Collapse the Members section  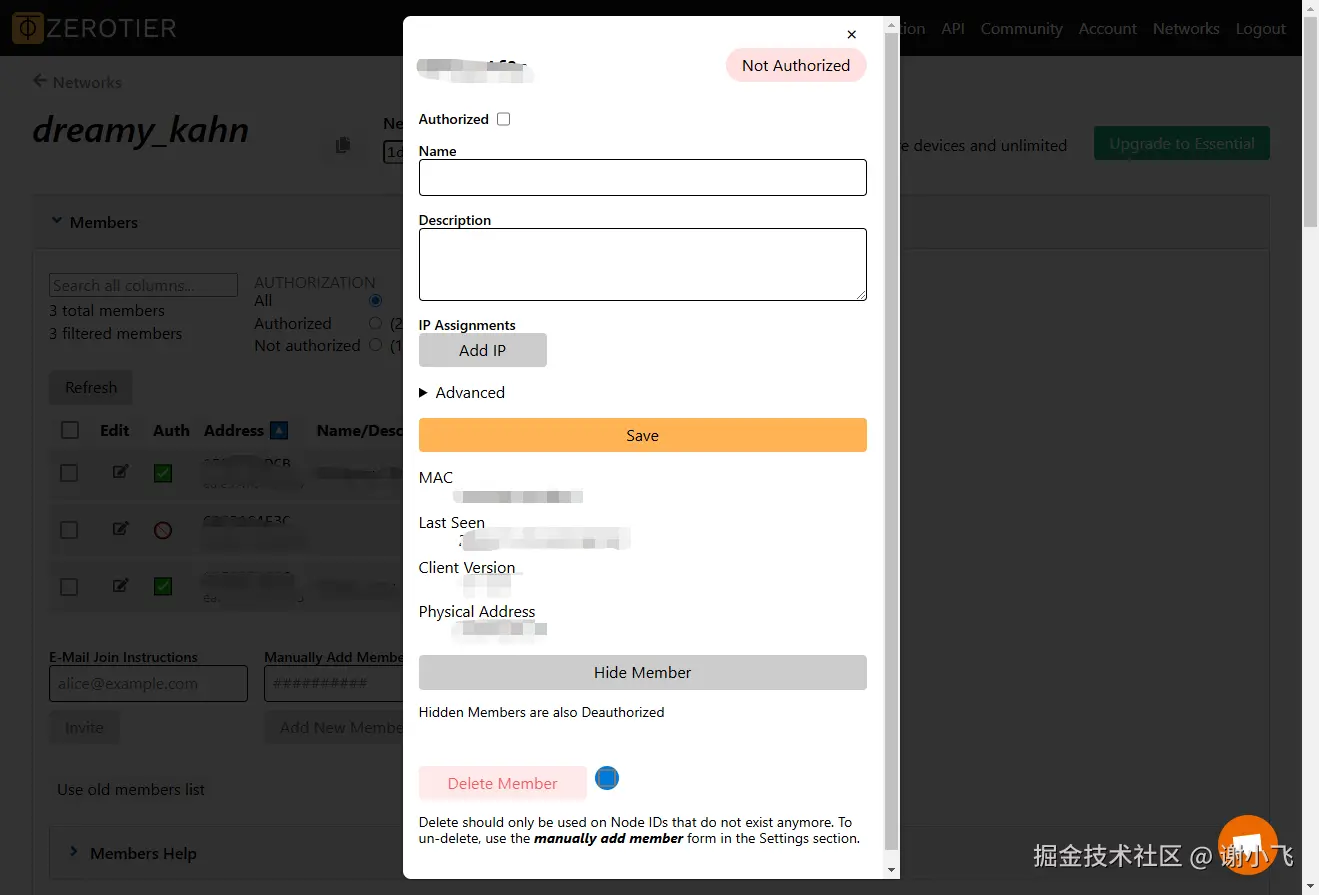pyautogui.click(x=57, y=222)
